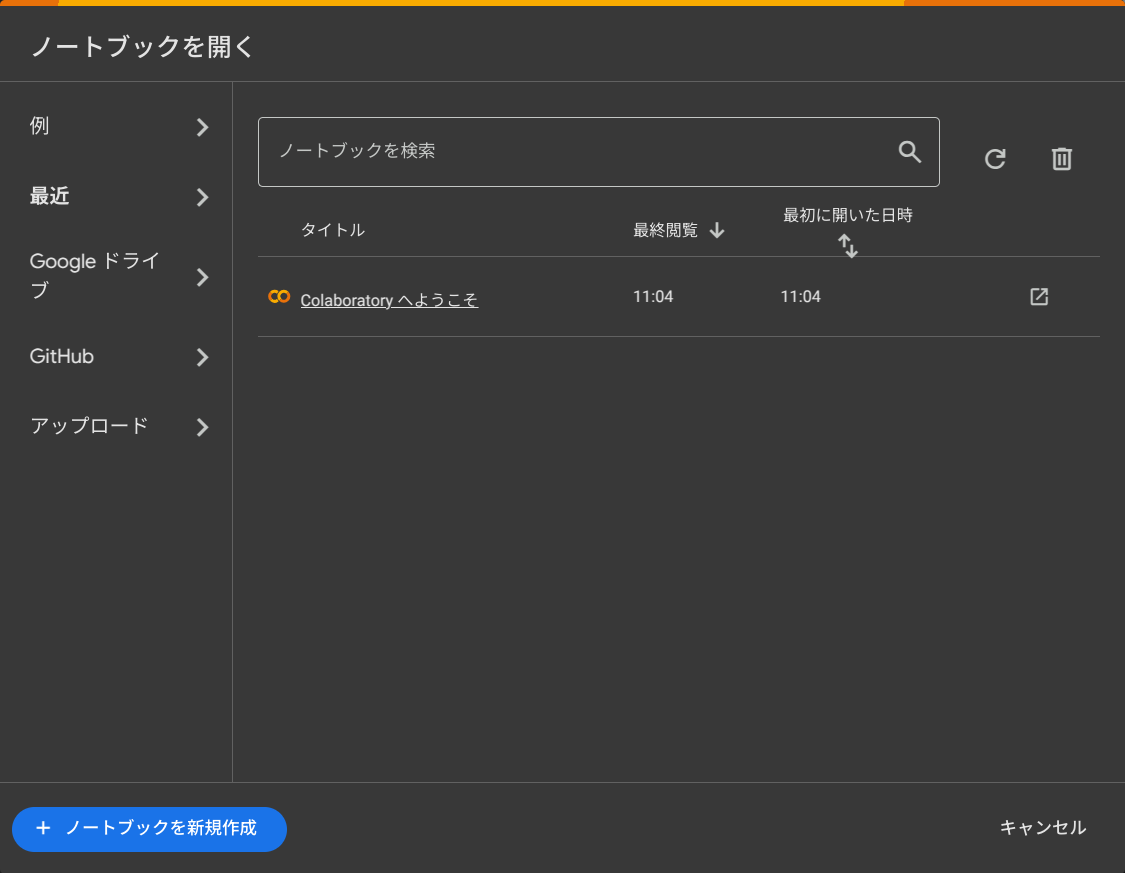Click the タイトル column header
The width and height of the screenshot is (1125, 873).
[x=333, y=230]
